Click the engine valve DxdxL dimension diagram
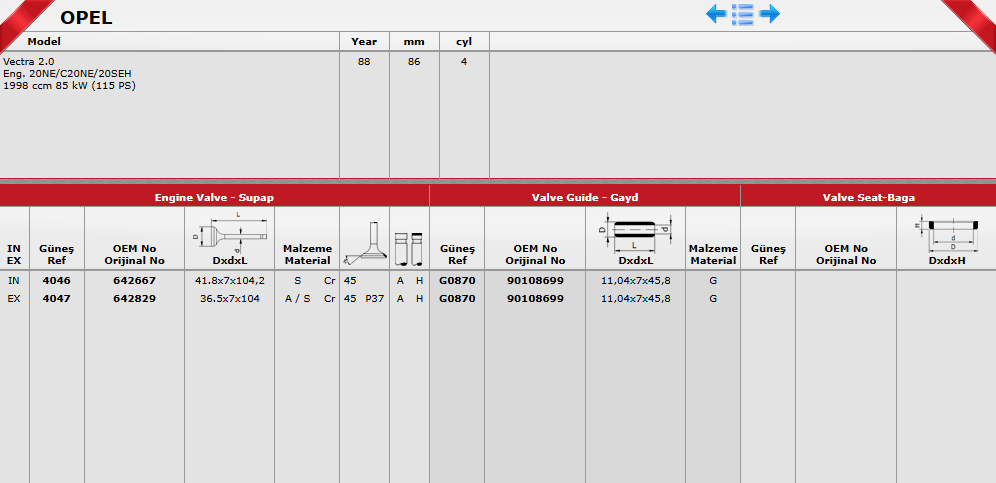Image resolution: width=996 pixels, height=483 pixels. [x=229, y=232]
